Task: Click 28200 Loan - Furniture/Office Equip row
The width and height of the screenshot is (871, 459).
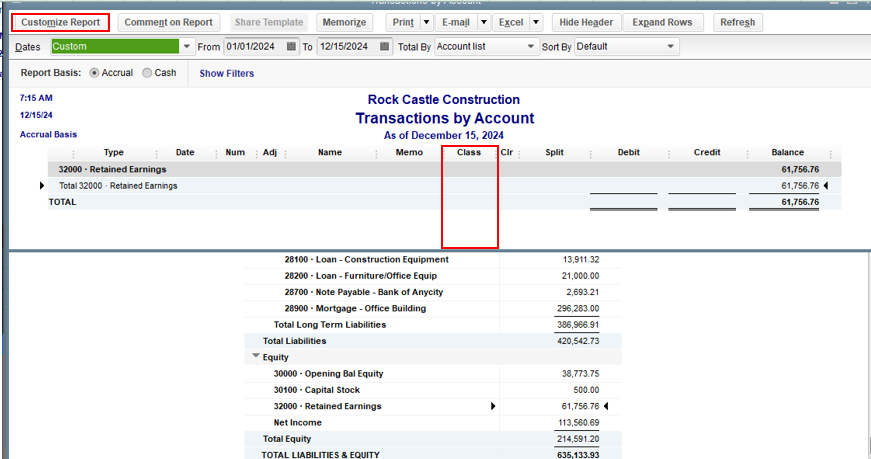Action: (433, 276)
